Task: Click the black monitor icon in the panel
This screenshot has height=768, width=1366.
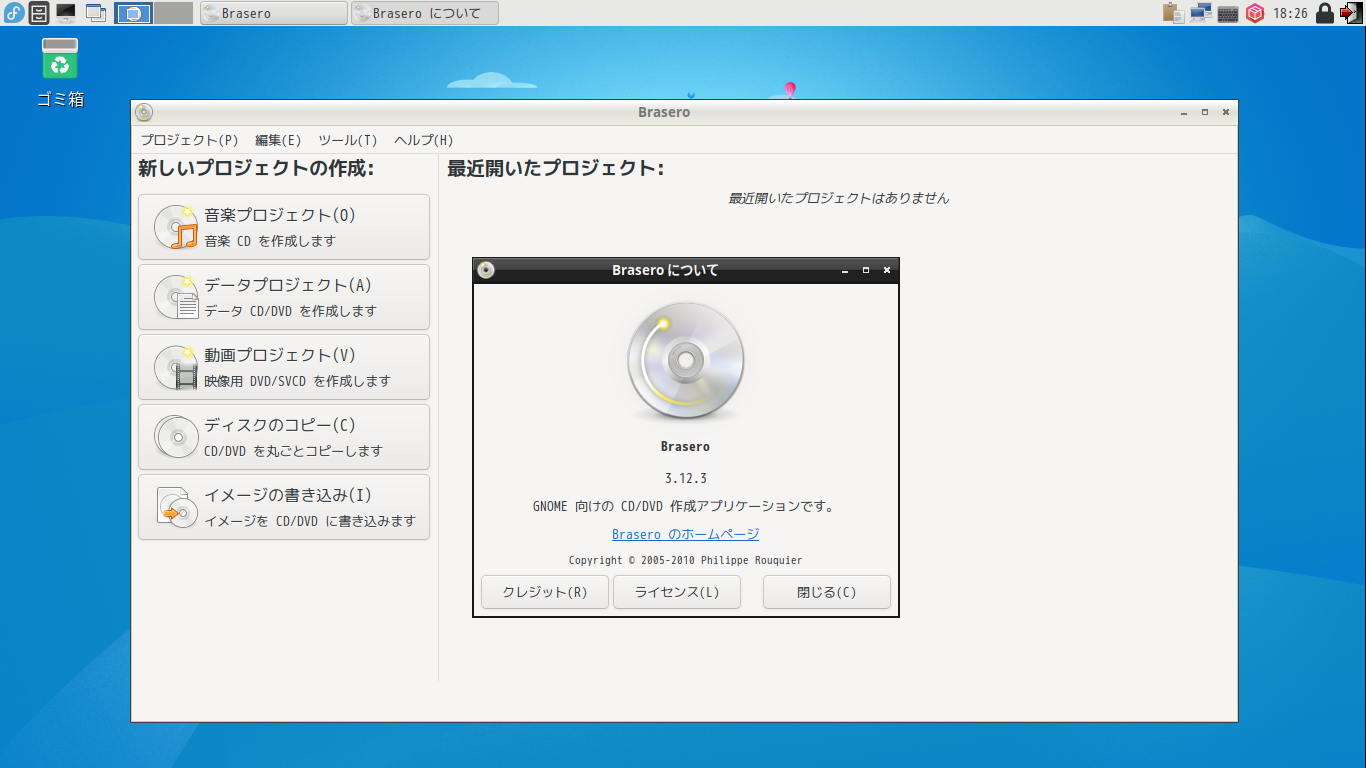Action: point(66,13)
